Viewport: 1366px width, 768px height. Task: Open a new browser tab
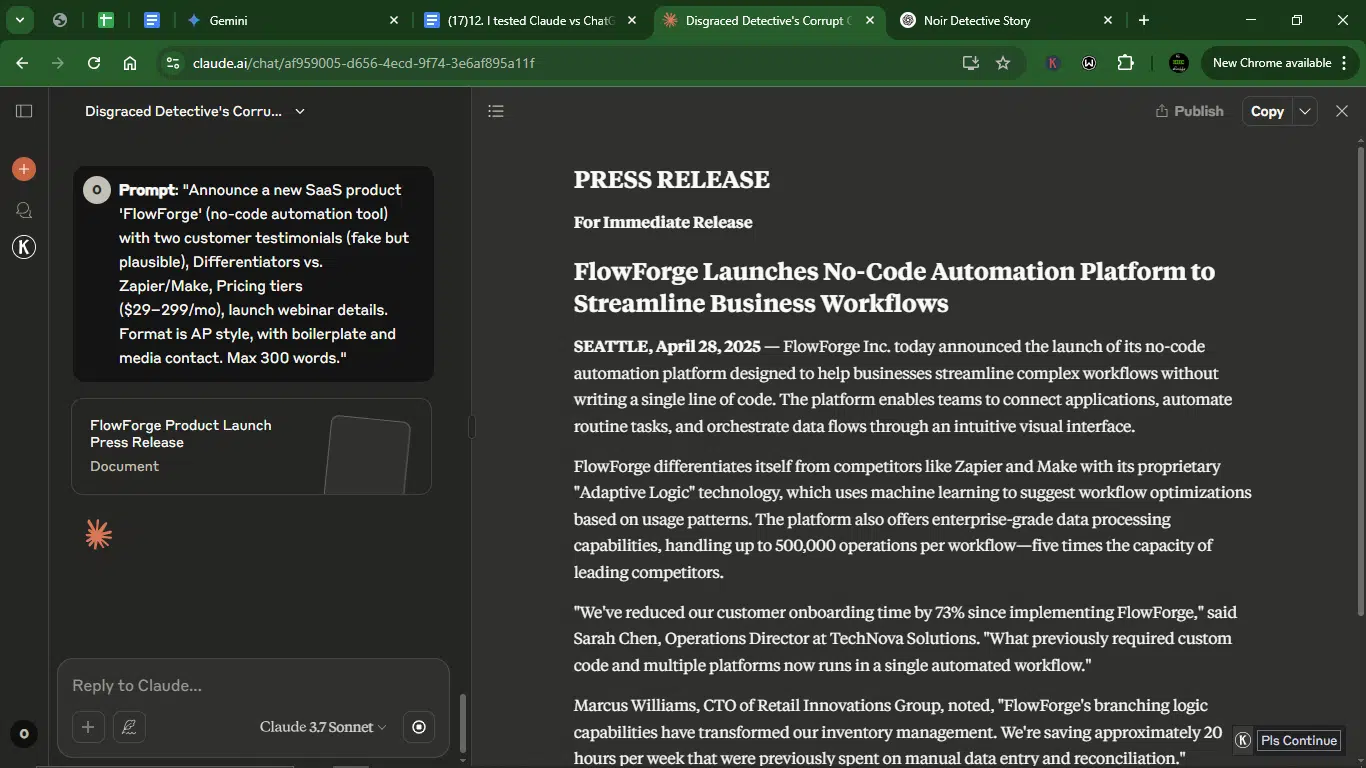[1144, 20]
